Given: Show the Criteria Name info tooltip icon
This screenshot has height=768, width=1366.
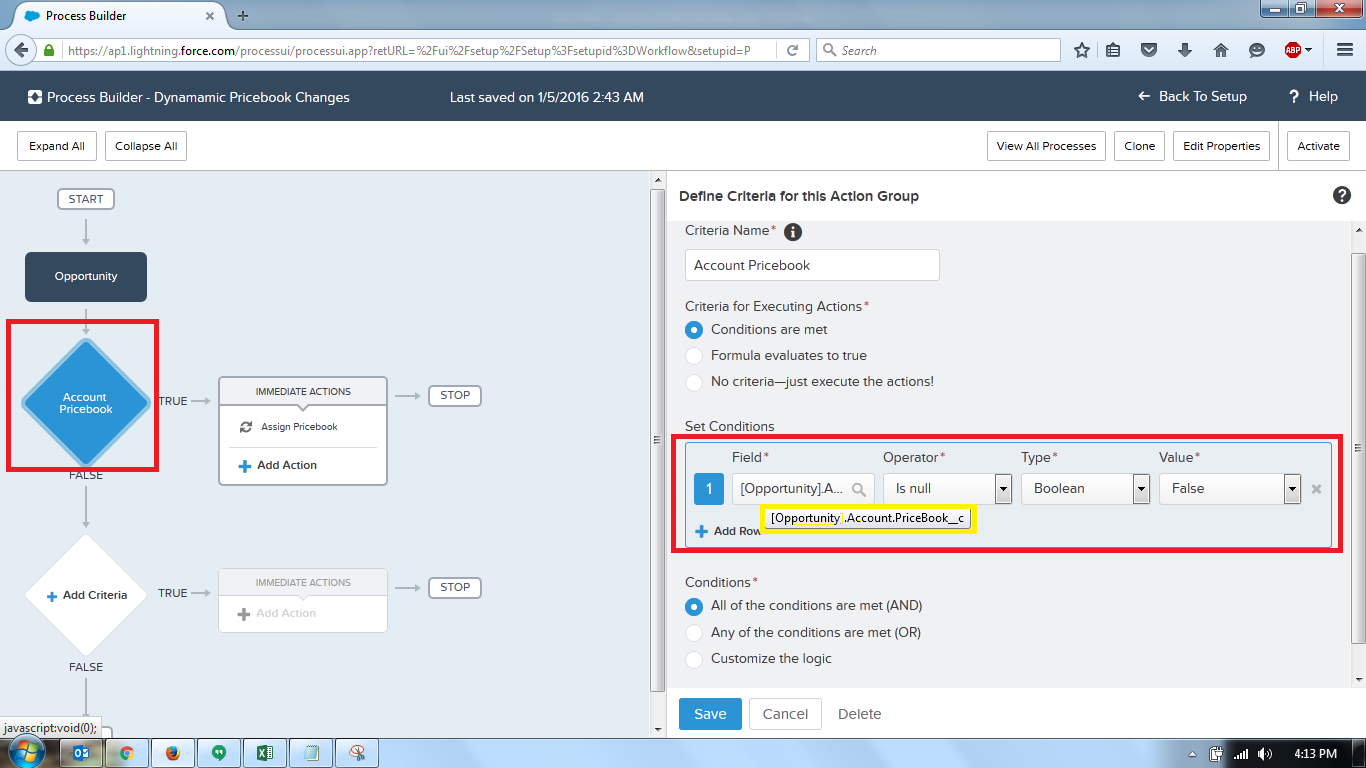Looking at the screenshot, I should click(x=793, y=232).
